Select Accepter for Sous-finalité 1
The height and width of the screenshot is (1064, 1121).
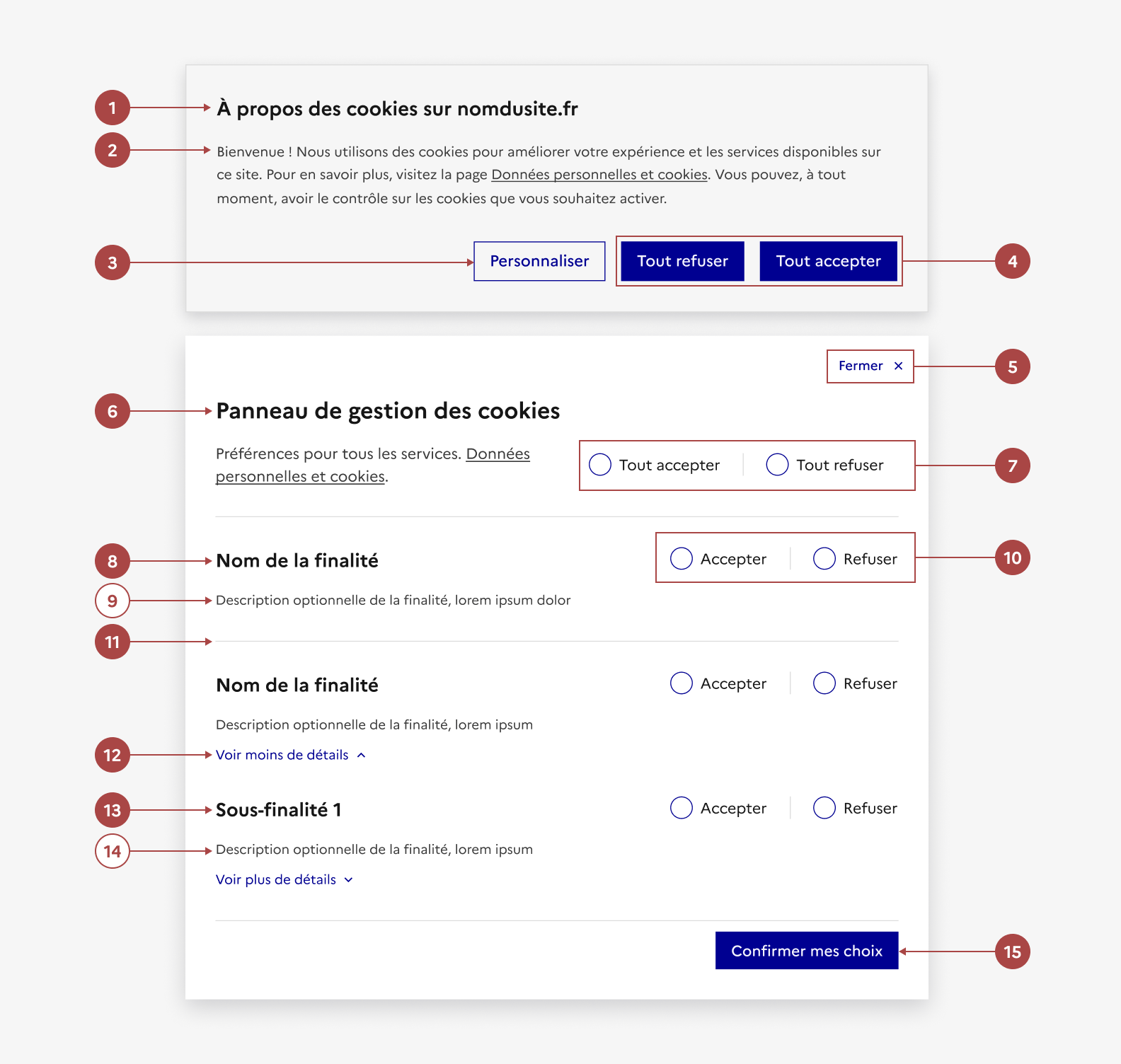pos(682,808)
